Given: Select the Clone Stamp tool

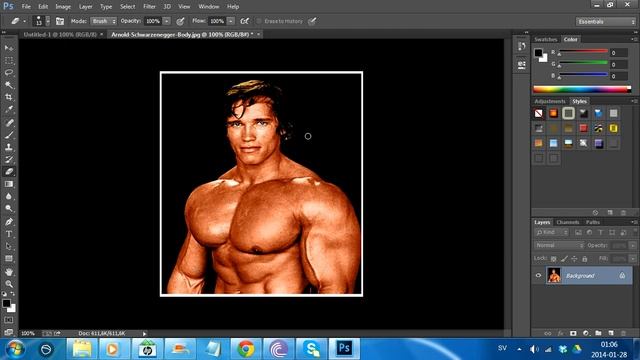Looking at the screenshot, I should pos(9,147).
